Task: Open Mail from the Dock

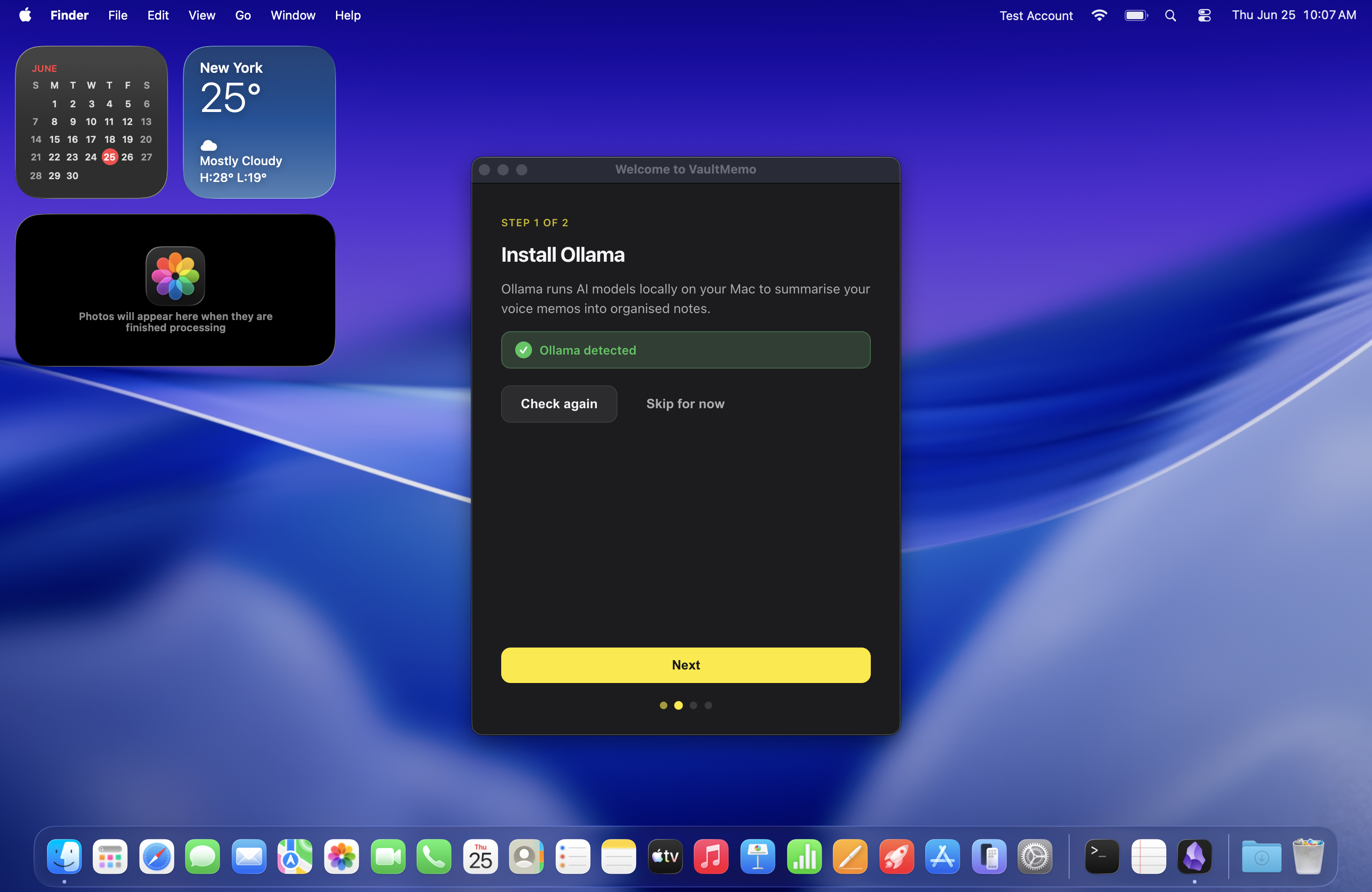Action: pyautogui.click(x=249, y=856)
